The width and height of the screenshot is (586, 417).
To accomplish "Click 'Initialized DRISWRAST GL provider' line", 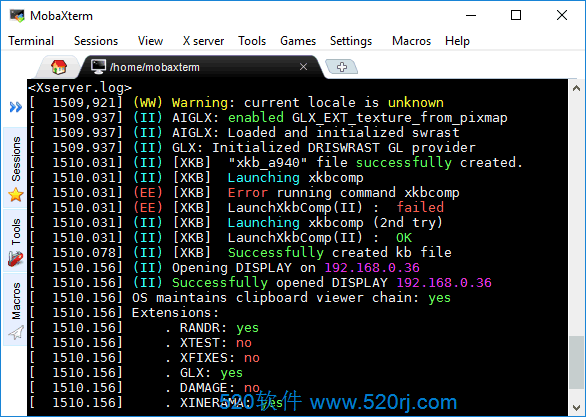I will coord(344,148).
